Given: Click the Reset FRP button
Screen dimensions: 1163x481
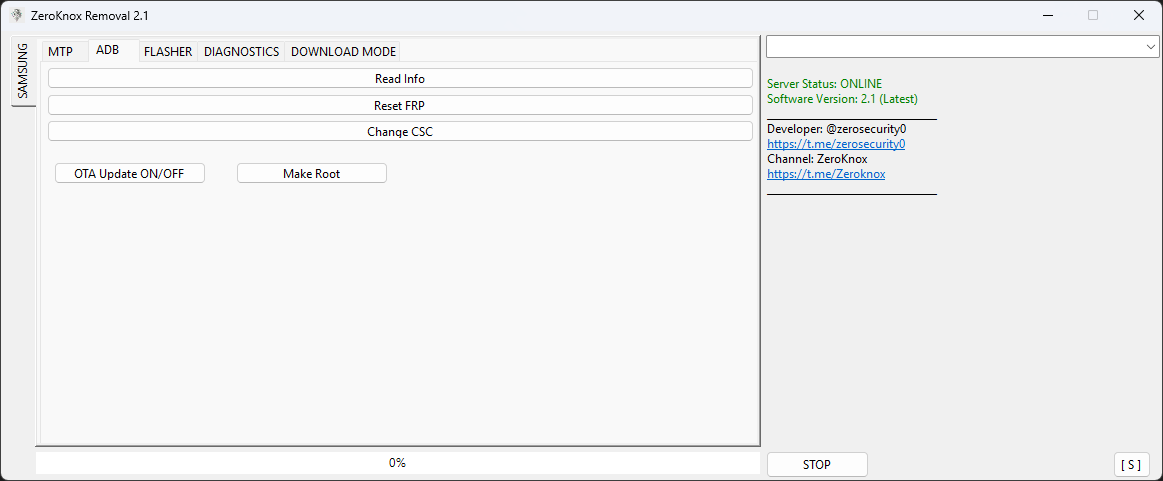Looking at the screenshot, I should (x=400, y=105).
